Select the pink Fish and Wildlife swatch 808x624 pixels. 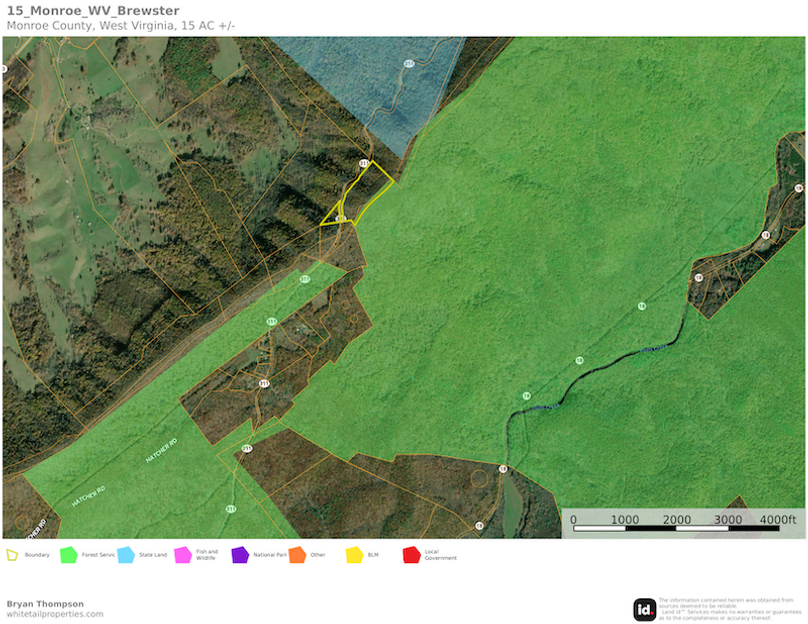point(182,554)
